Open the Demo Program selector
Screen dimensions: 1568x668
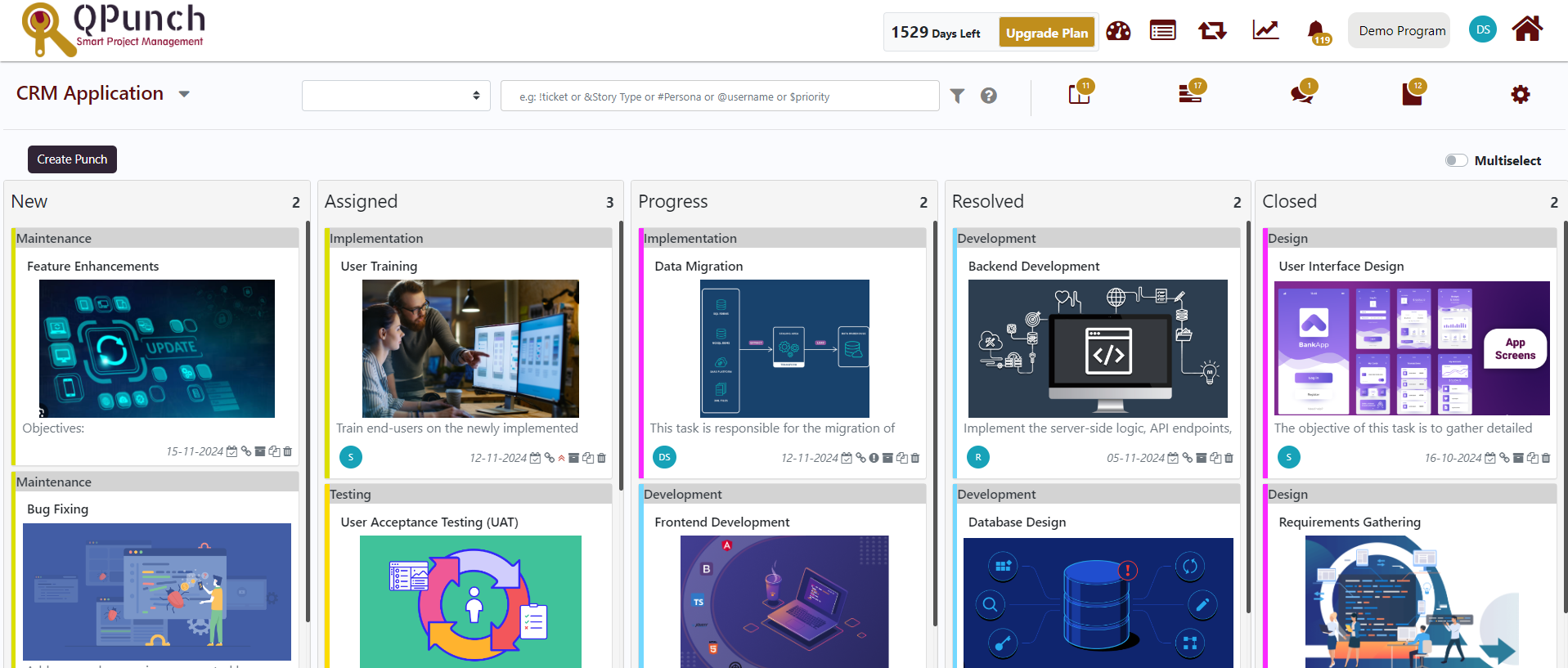(x=1402, y=31)
